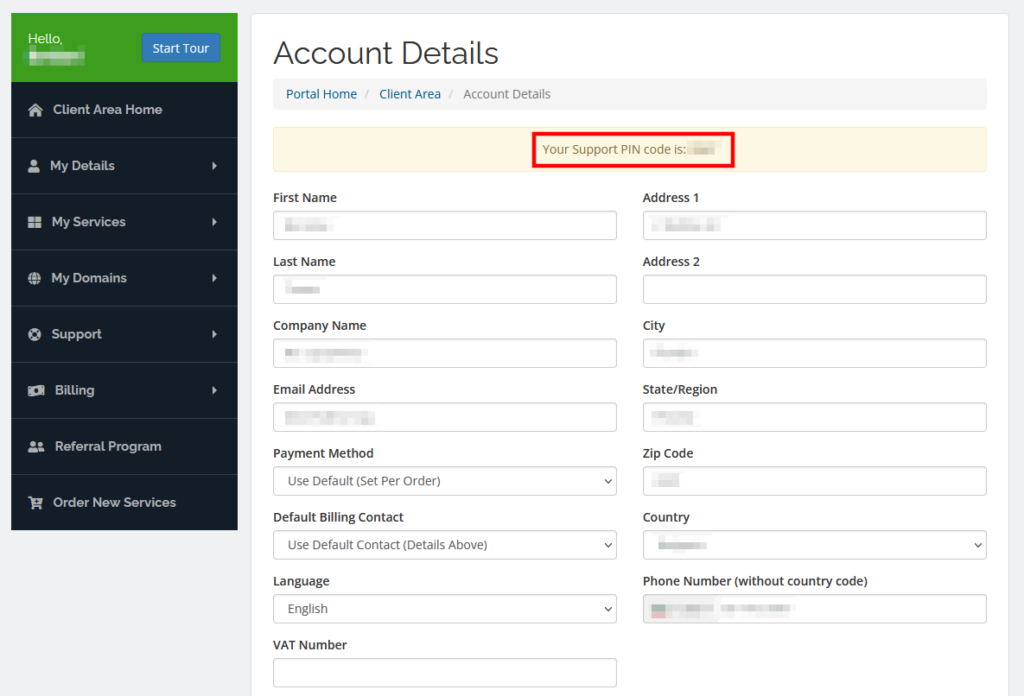Screen dimensions: 1024x696
Task: Click the person icon for My Details
Action: pos(34,166)
